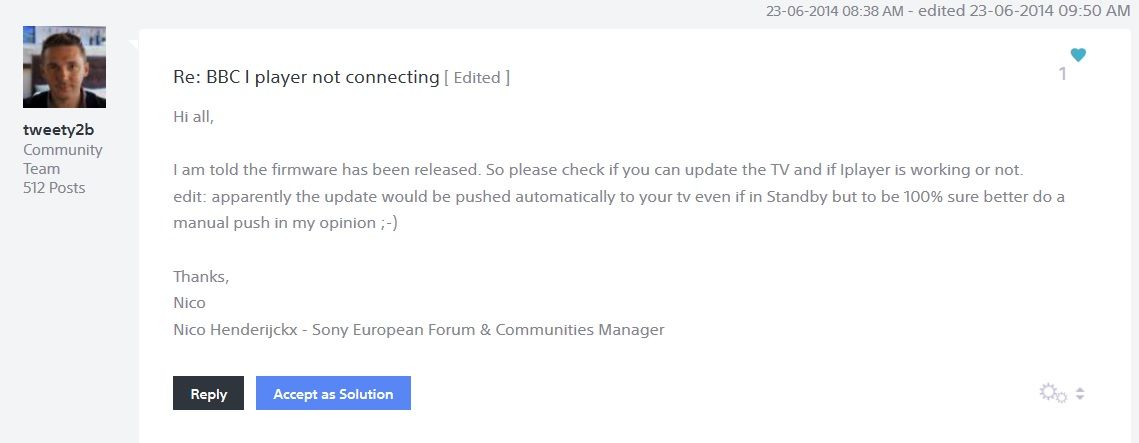Click the line starting with 'edit: apparently'
The image size is (1139, 443).
[x=618, y=196]
